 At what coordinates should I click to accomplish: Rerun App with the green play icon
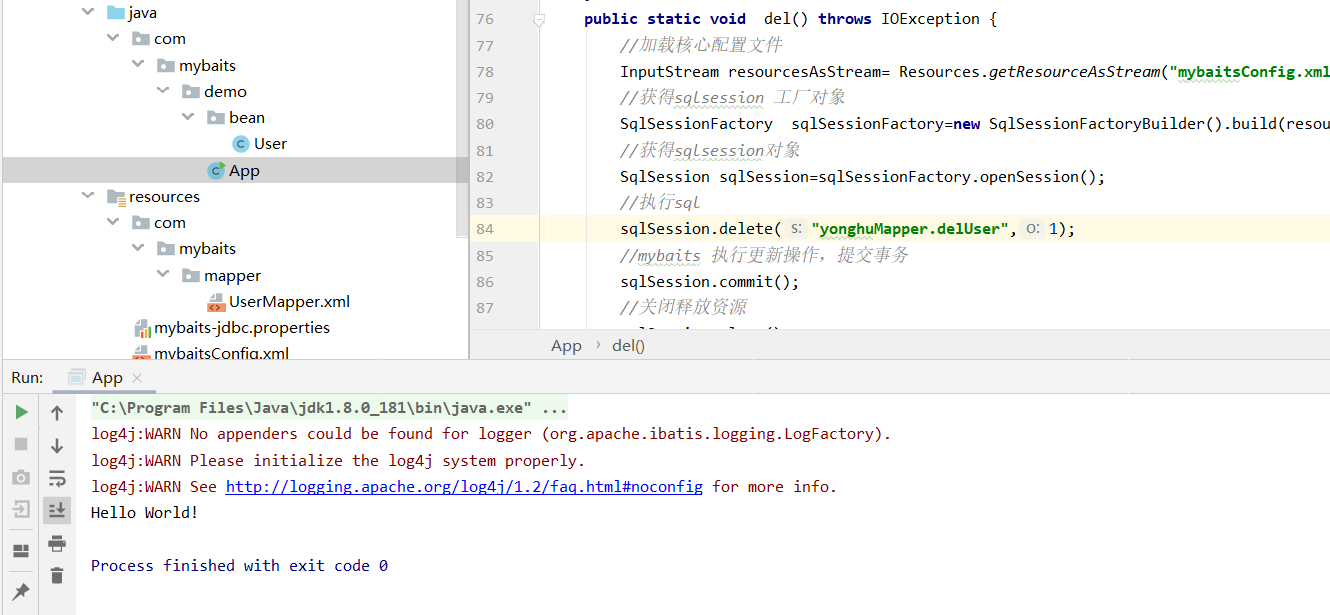tap(21, 412)
